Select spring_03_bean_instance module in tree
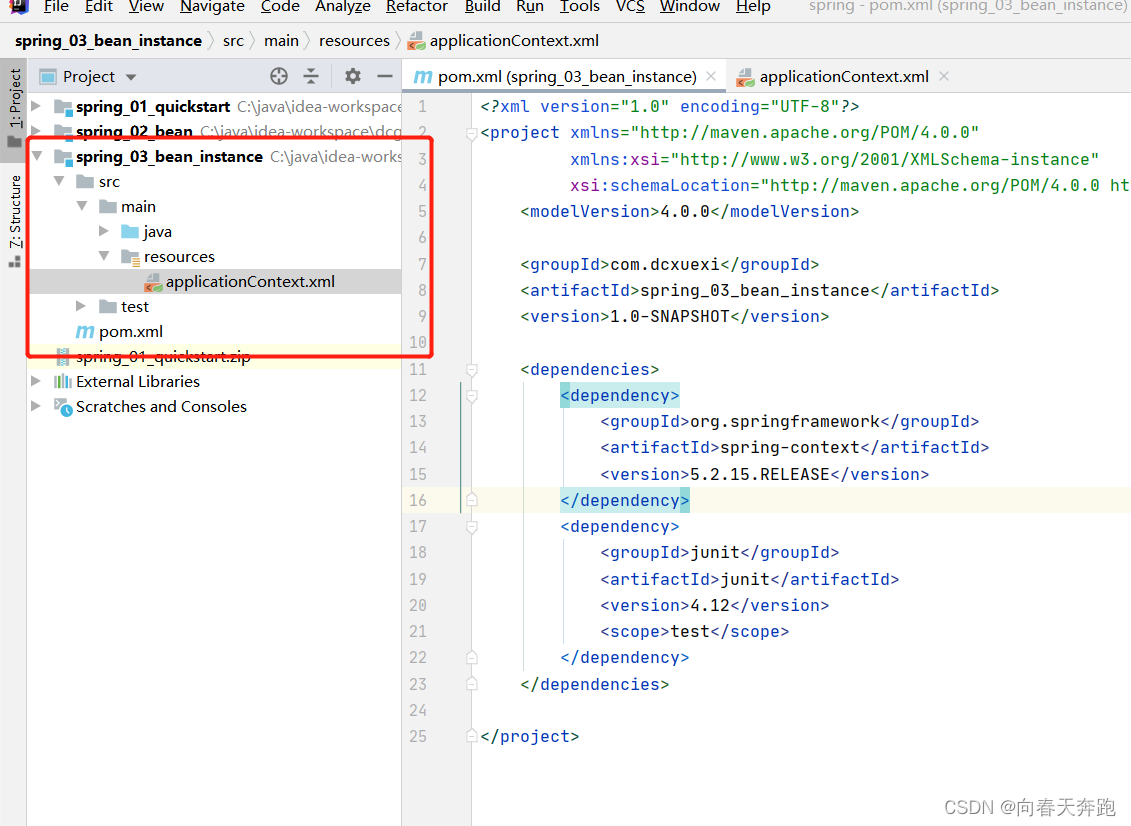1131x826 pixels. coord(170,157)
